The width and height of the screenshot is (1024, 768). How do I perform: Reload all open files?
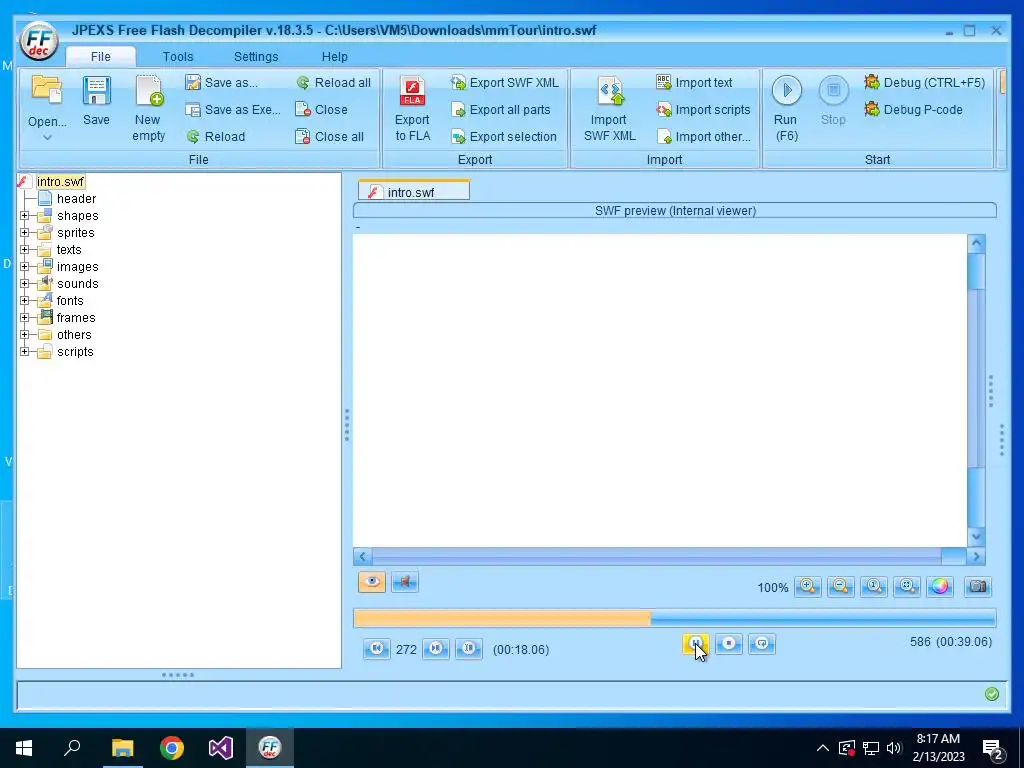click(333, 82)
